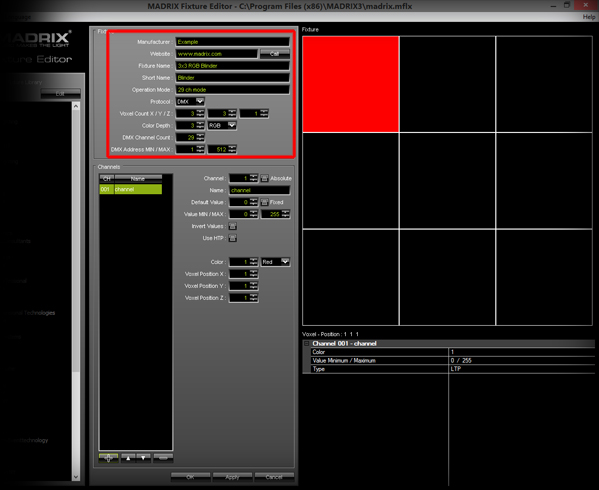Select the empty voxel right of the red voxel

coord(447,84)
